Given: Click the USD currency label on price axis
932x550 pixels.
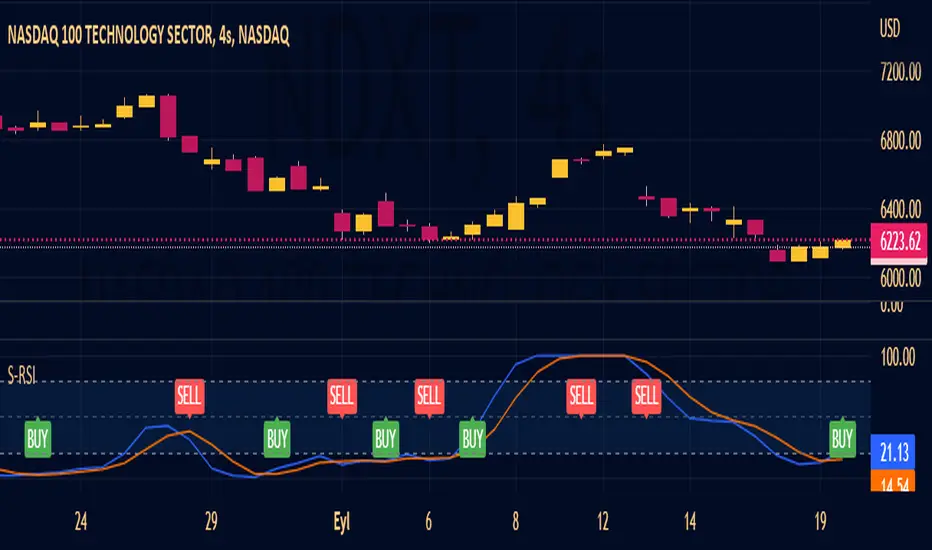Looking at the screenshot, I should tap(890, 28).
